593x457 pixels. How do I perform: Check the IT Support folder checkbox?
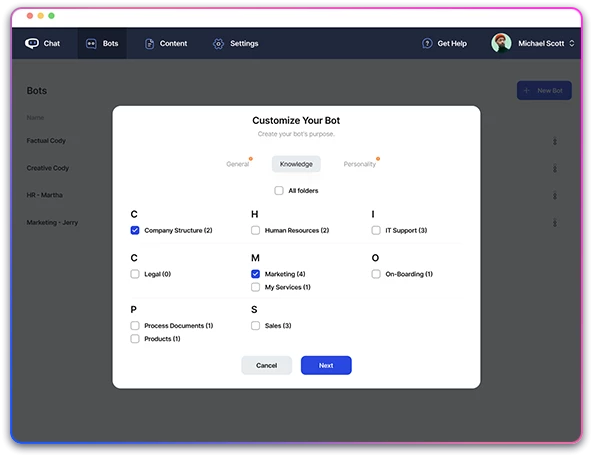(x=376, y=230)
